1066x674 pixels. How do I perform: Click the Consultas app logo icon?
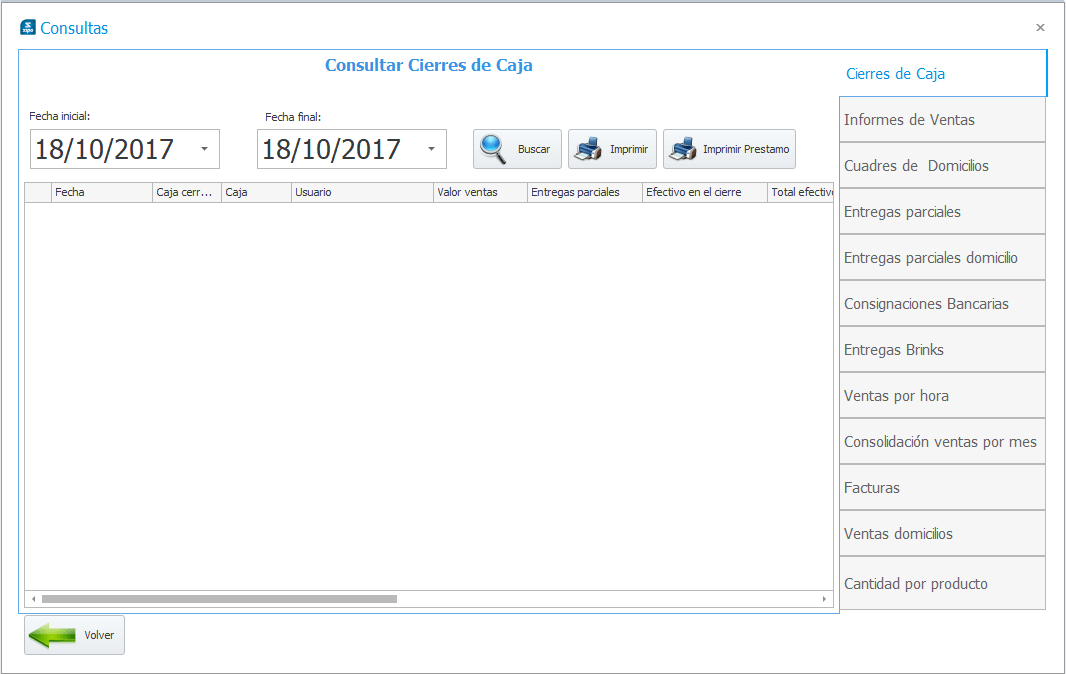pos(28,27)
